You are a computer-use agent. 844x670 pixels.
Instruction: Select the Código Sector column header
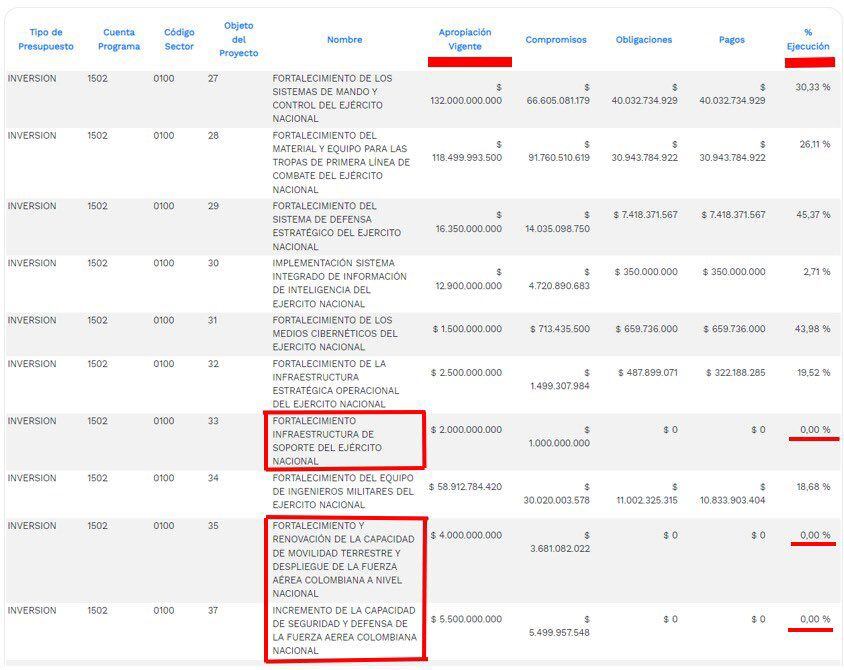click(x=179, y=39)
